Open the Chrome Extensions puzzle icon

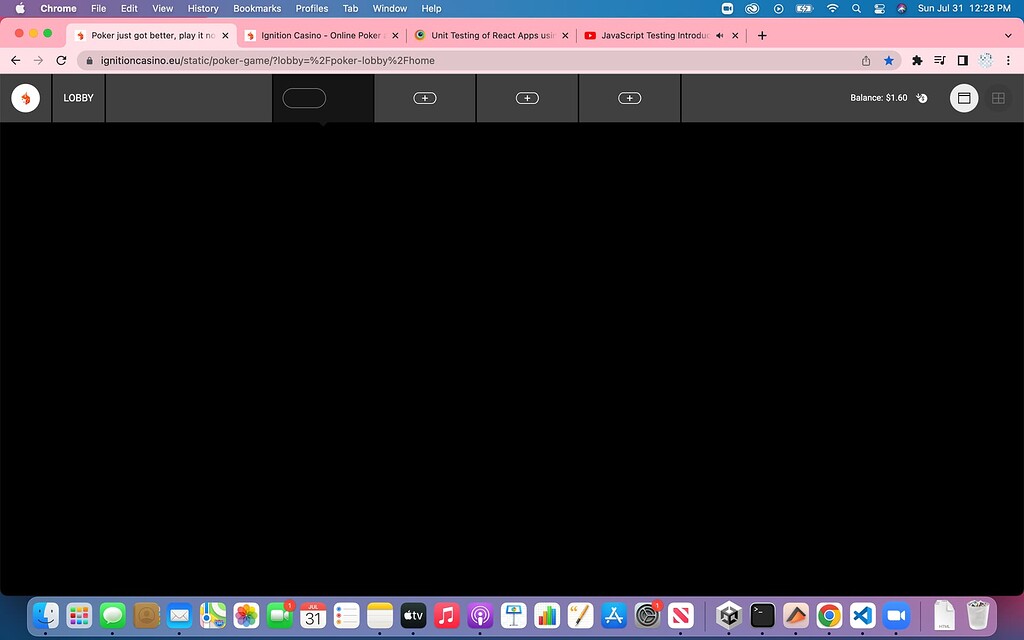click(917, 60)
